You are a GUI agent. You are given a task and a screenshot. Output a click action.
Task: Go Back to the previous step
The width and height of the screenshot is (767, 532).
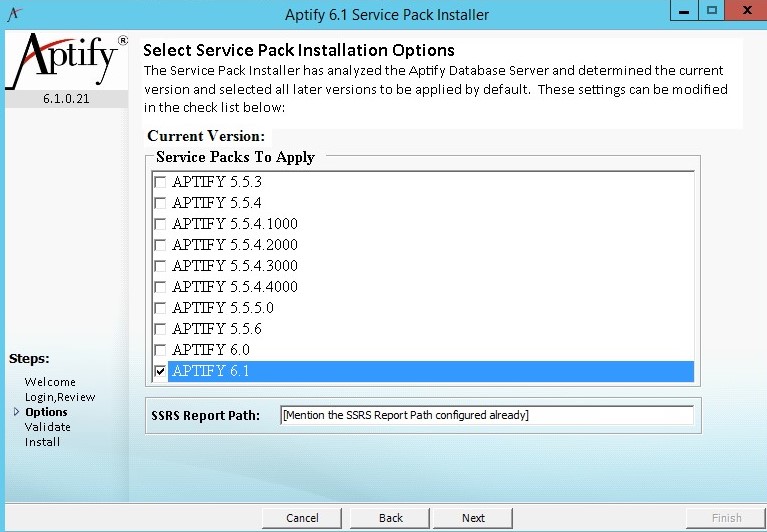[390, 518]
